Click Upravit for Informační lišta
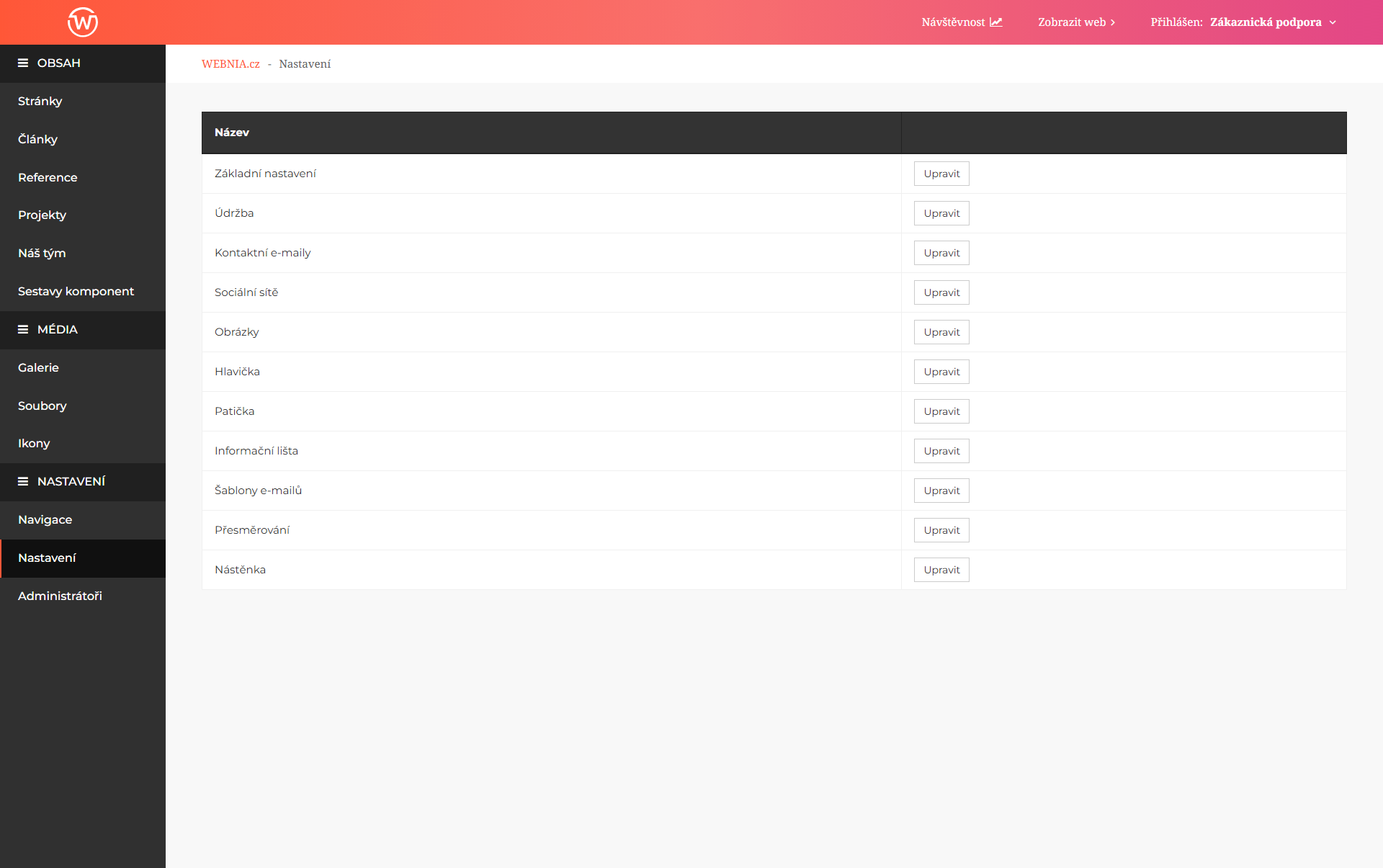 click(941, 451)
